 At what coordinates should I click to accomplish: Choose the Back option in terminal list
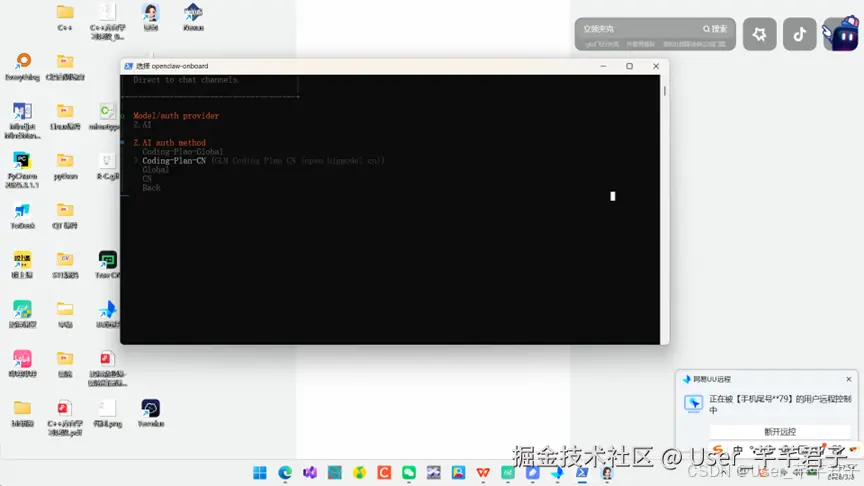point(151,188)
